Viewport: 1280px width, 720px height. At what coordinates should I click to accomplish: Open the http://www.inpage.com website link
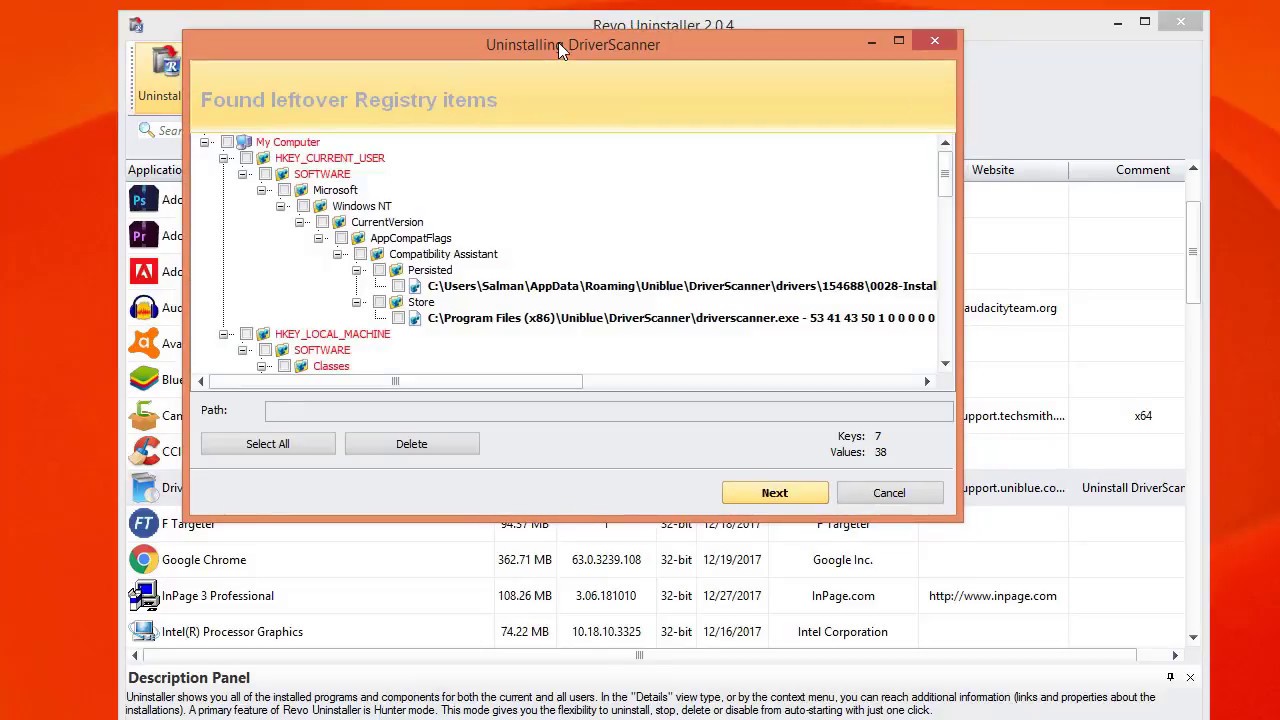[x=992, y=596]
